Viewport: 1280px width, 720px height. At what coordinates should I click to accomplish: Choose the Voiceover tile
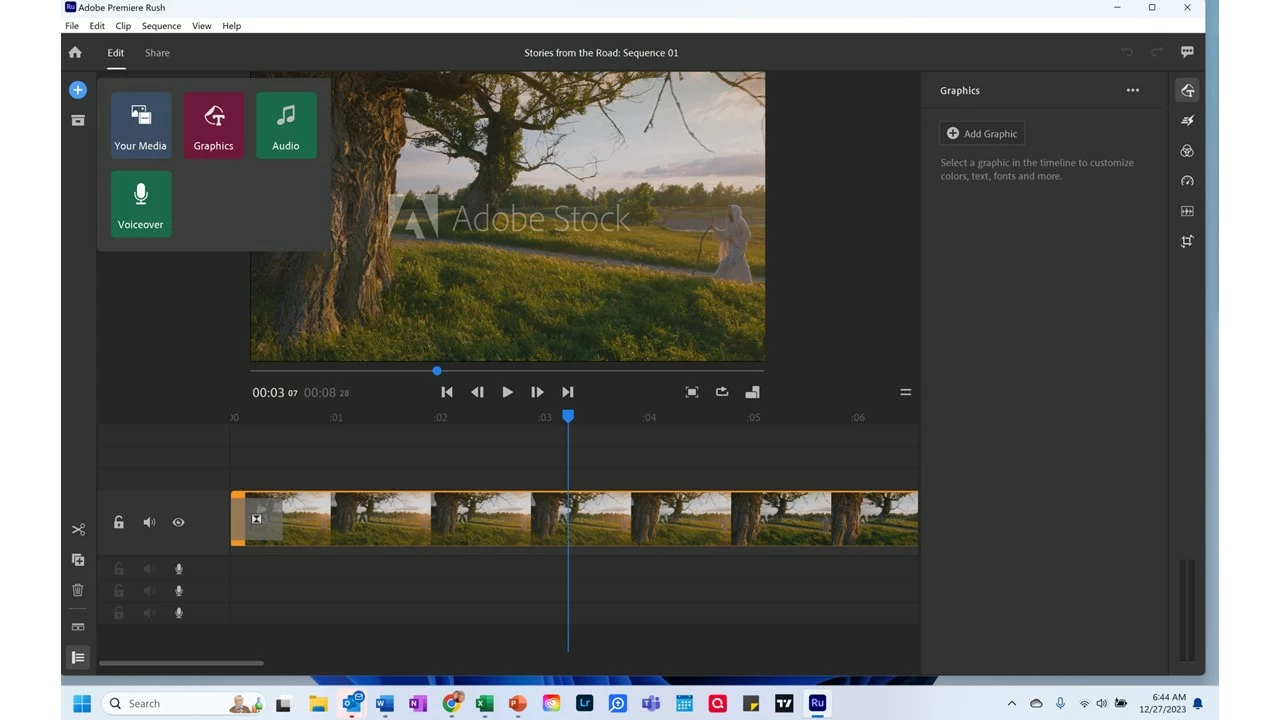click(x=141, y=204)
